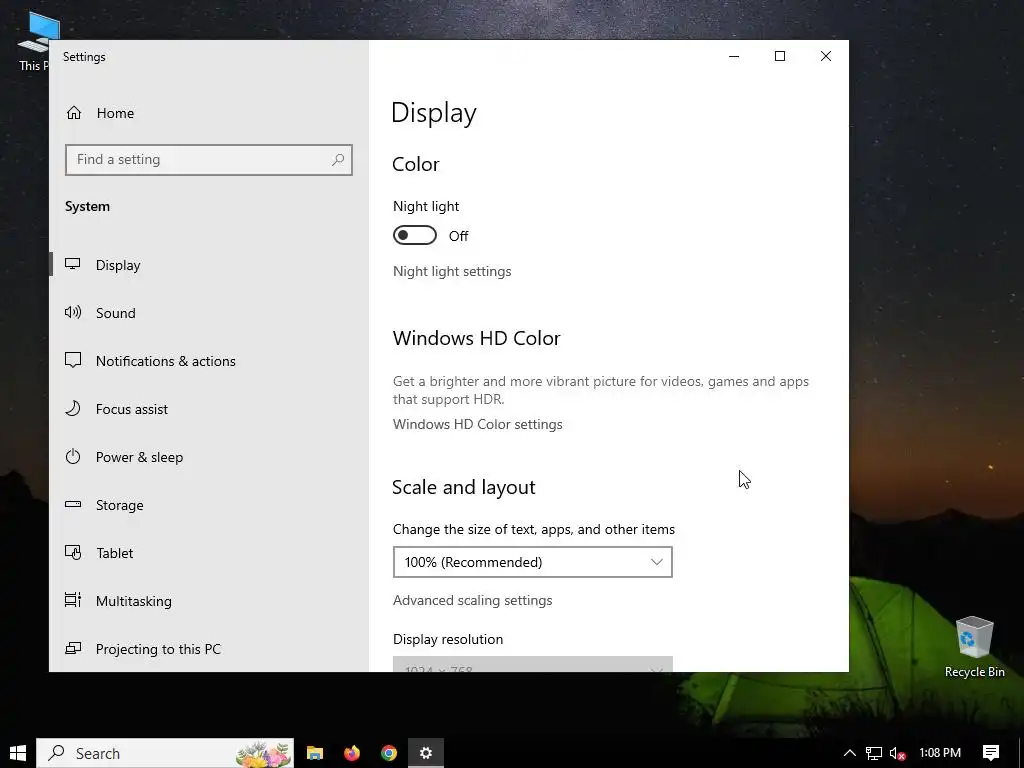Viewport: 1024px width, 768px height.
Task: Click the Notifications & actions speech bubble icon
Action: tap(72, 360)
